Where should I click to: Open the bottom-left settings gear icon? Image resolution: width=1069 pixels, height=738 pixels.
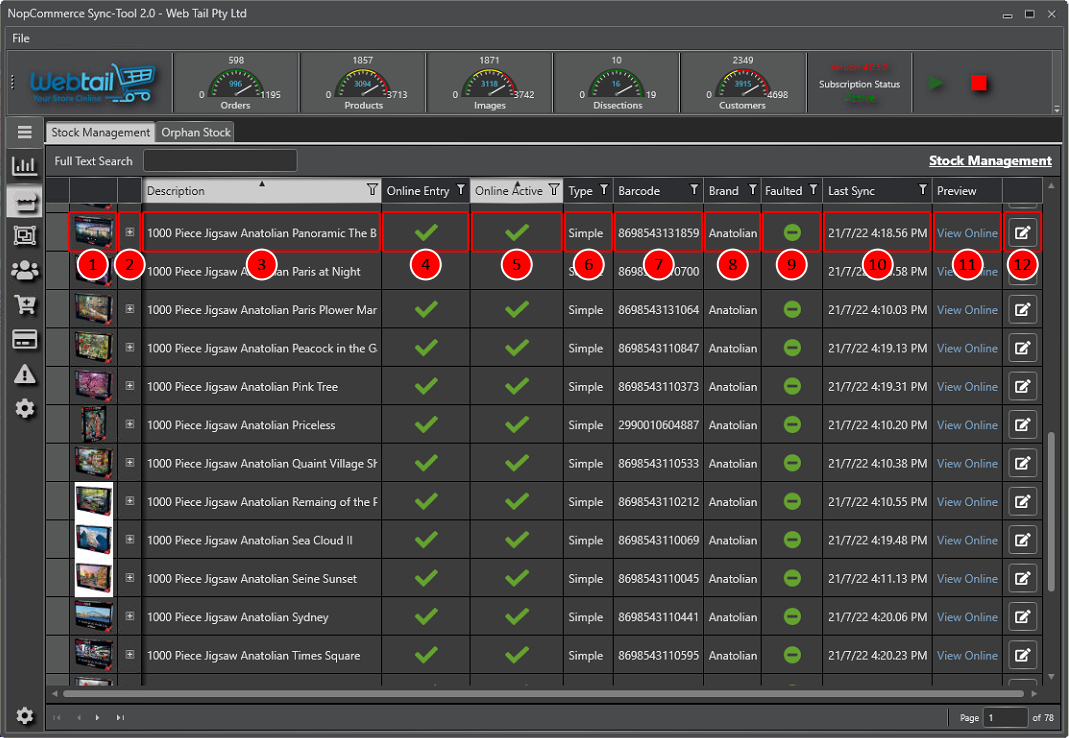[x=25, y=716]
